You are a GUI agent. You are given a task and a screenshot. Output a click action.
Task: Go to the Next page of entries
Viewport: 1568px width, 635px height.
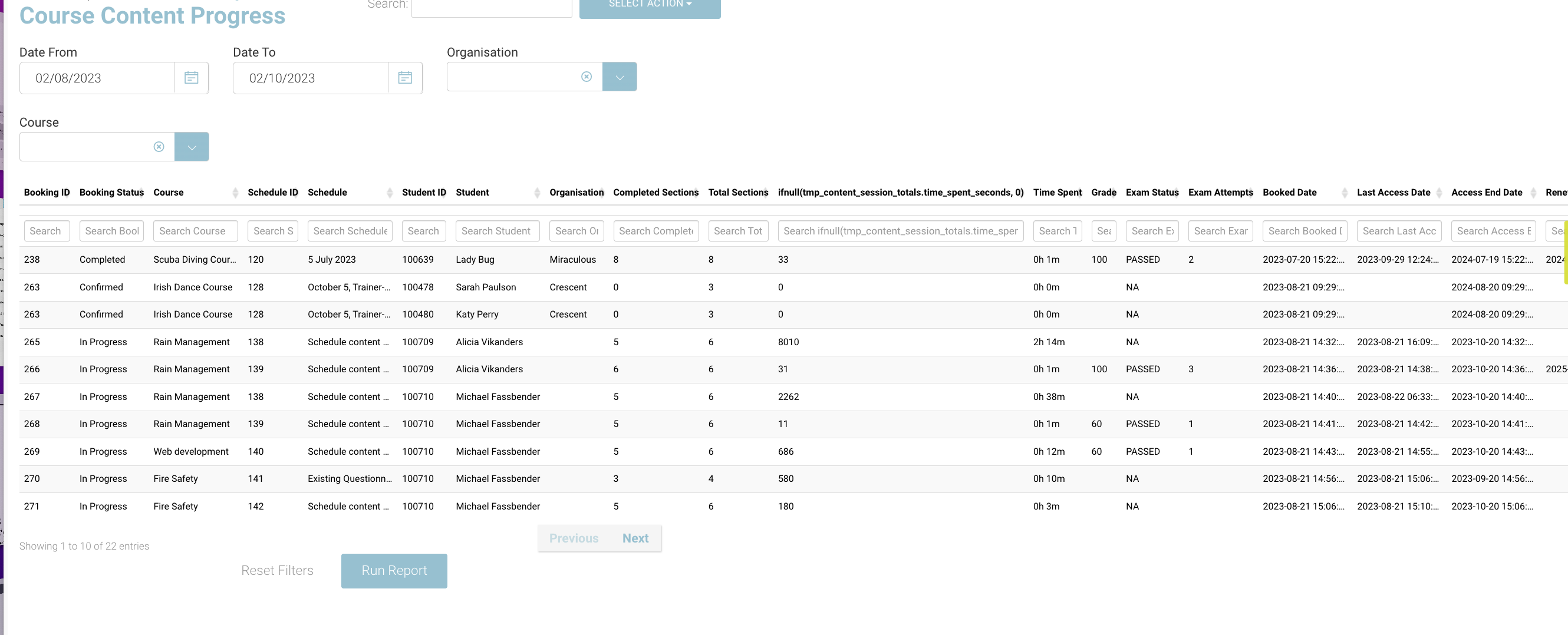pyautogui.click(x=635, y=538)
